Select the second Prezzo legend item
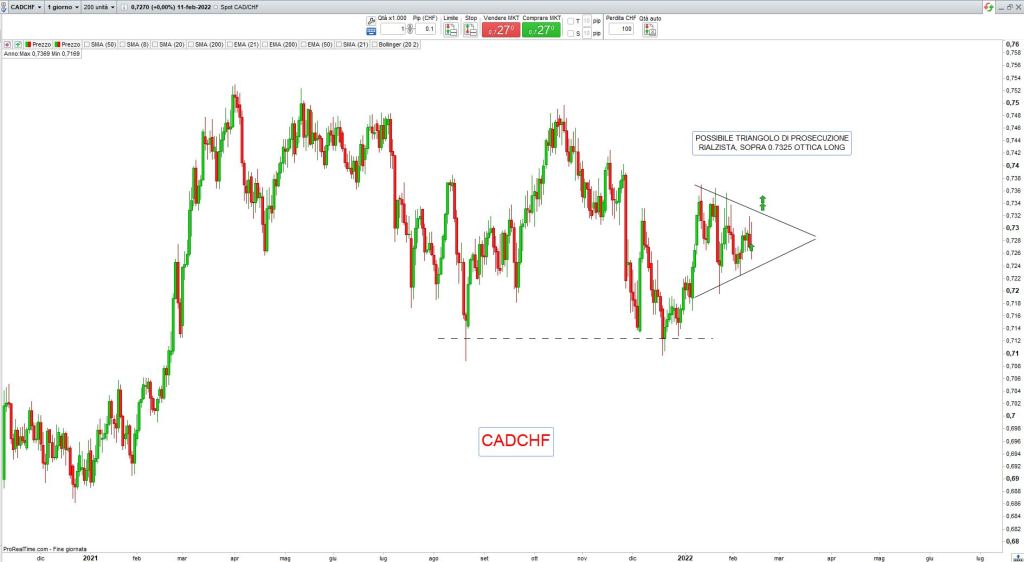The height and width of the screenshot is (562, 1024). click(67, 44)
